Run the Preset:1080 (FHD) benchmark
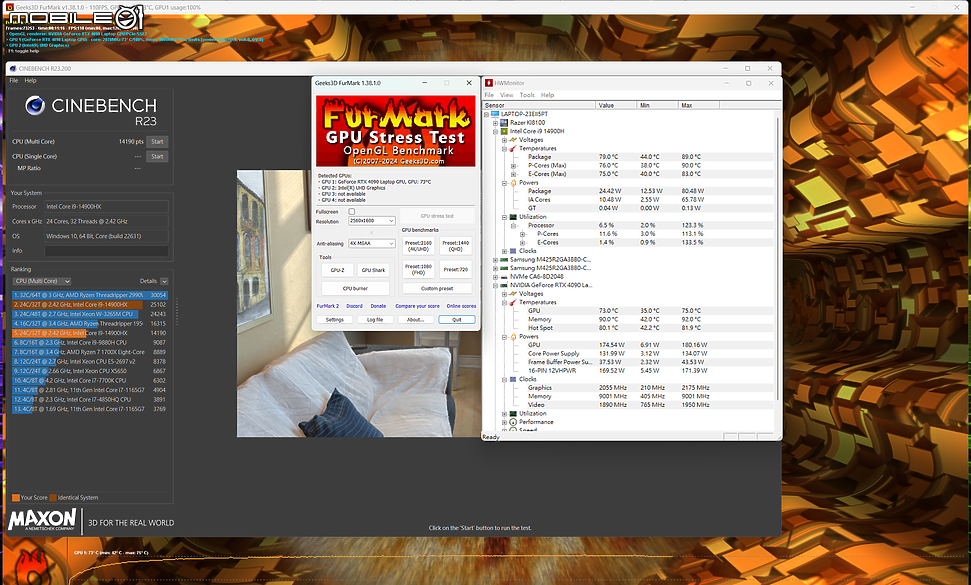Viewport: 971px width, 585px height. point(418,269)
